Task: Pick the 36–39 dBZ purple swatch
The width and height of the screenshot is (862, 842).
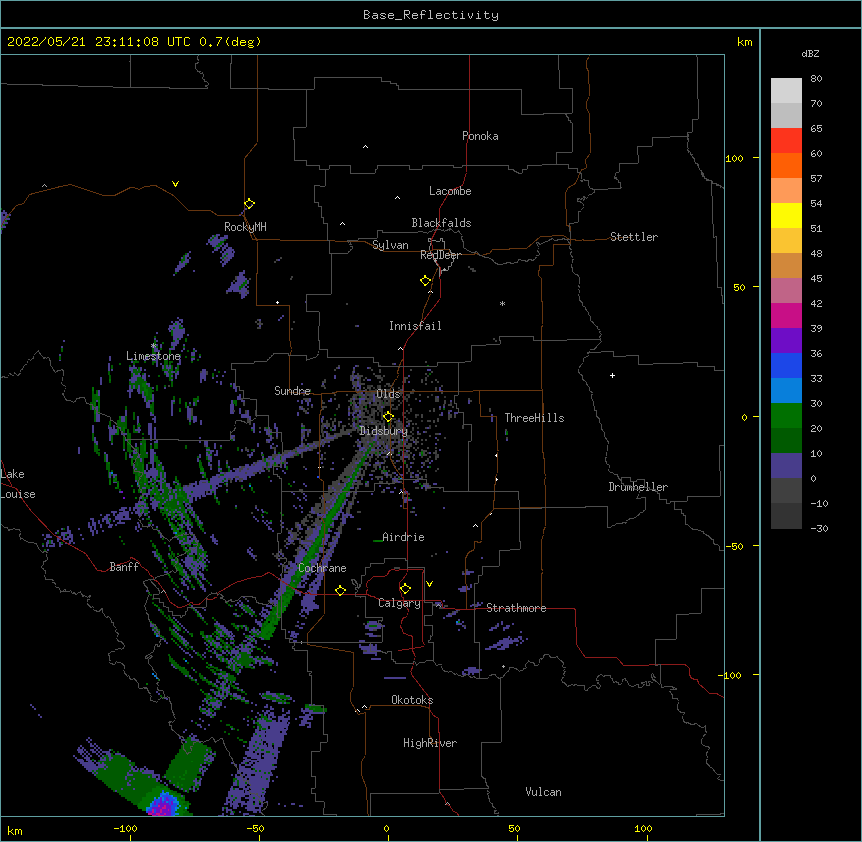Action: [x=786, y=341]
